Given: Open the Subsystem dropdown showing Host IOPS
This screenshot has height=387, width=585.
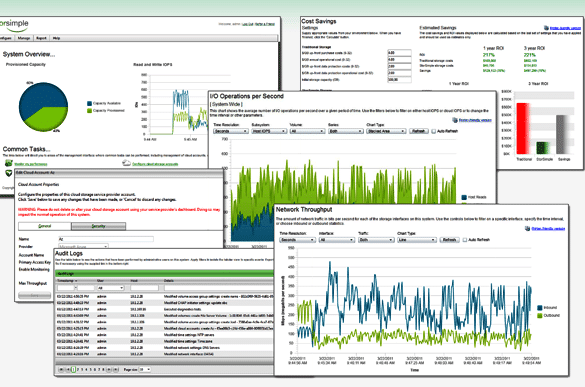Looking at the screenshot, I should (269, 131).
